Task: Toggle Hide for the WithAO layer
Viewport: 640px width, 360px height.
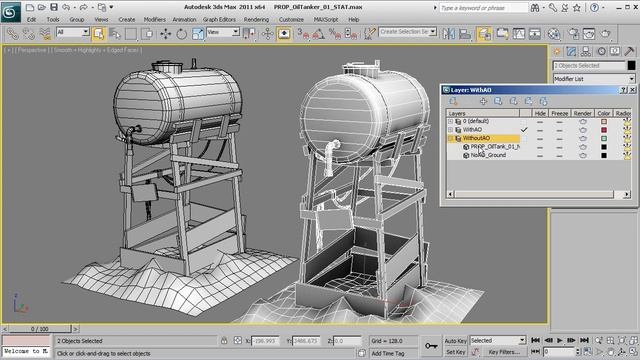Action: click(x=540, y=130)
